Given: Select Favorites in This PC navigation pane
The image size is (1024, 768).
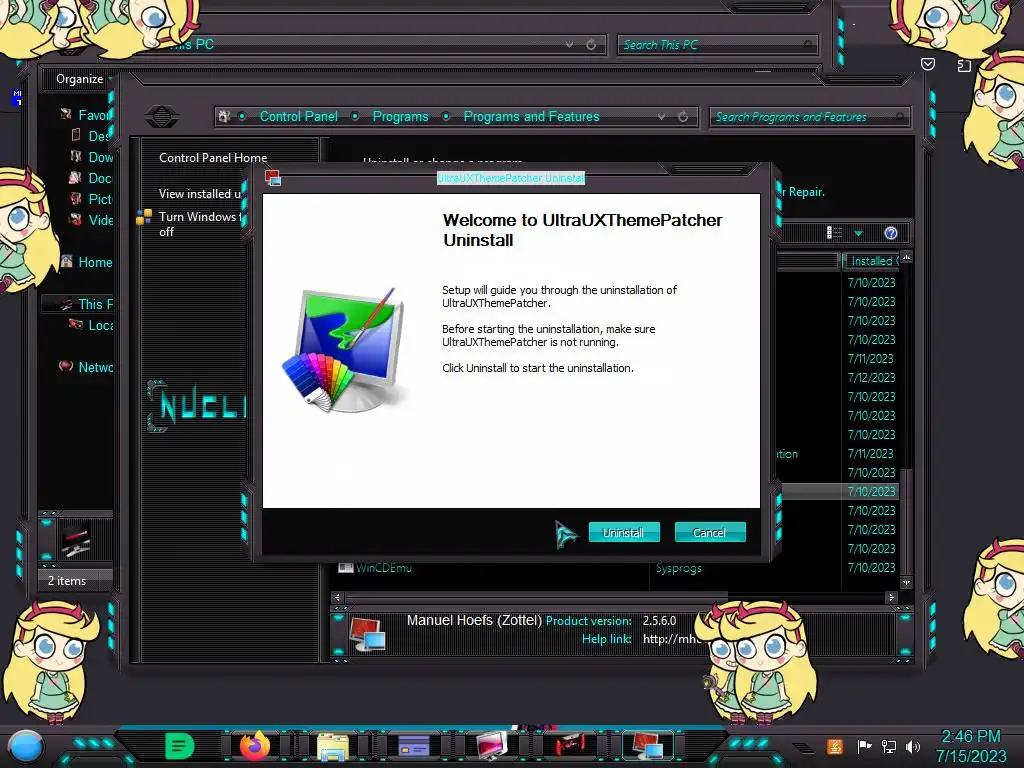Looking at the screenshot, I should pos(95,115).
